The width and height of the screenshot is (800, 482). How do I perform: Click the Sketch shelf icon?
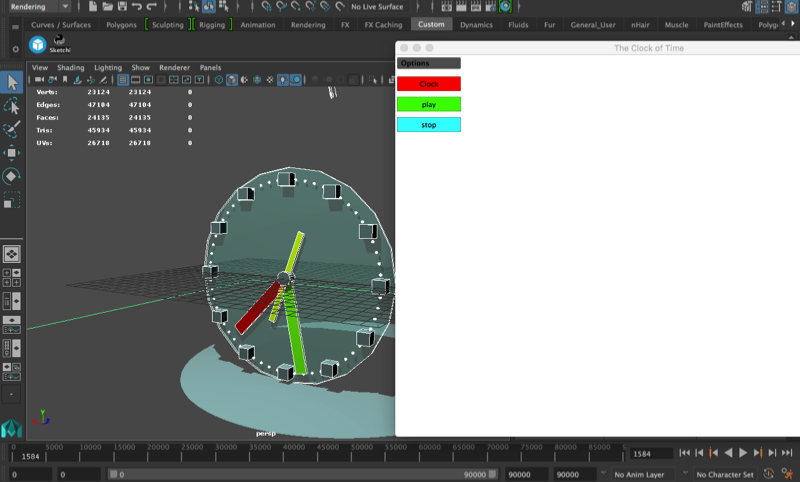coord(60,44)
